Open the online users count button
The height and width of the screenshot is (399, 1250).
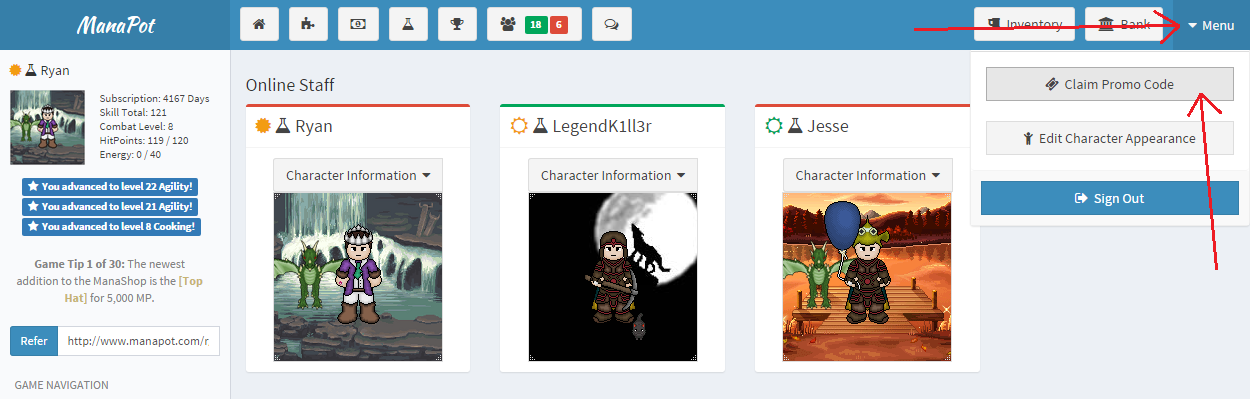coord(534,24)
